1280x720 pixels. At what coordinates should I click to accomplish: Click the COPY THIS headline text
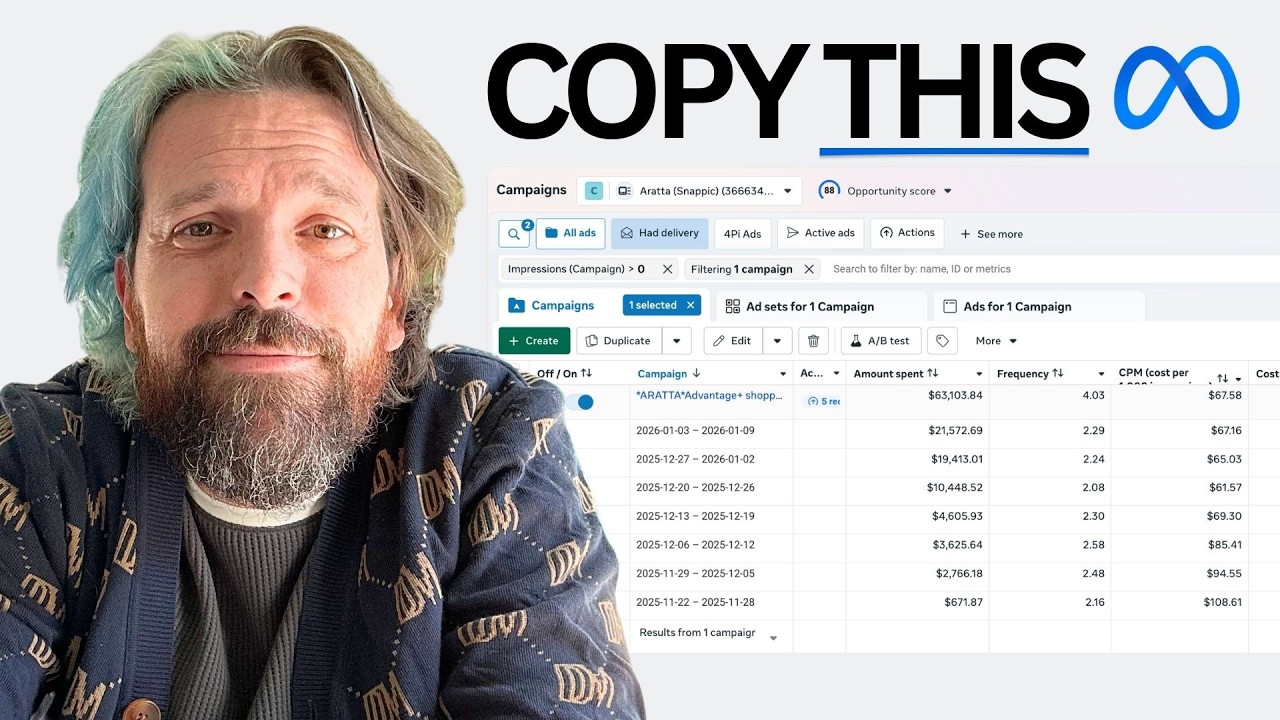(x=787, y=92)
